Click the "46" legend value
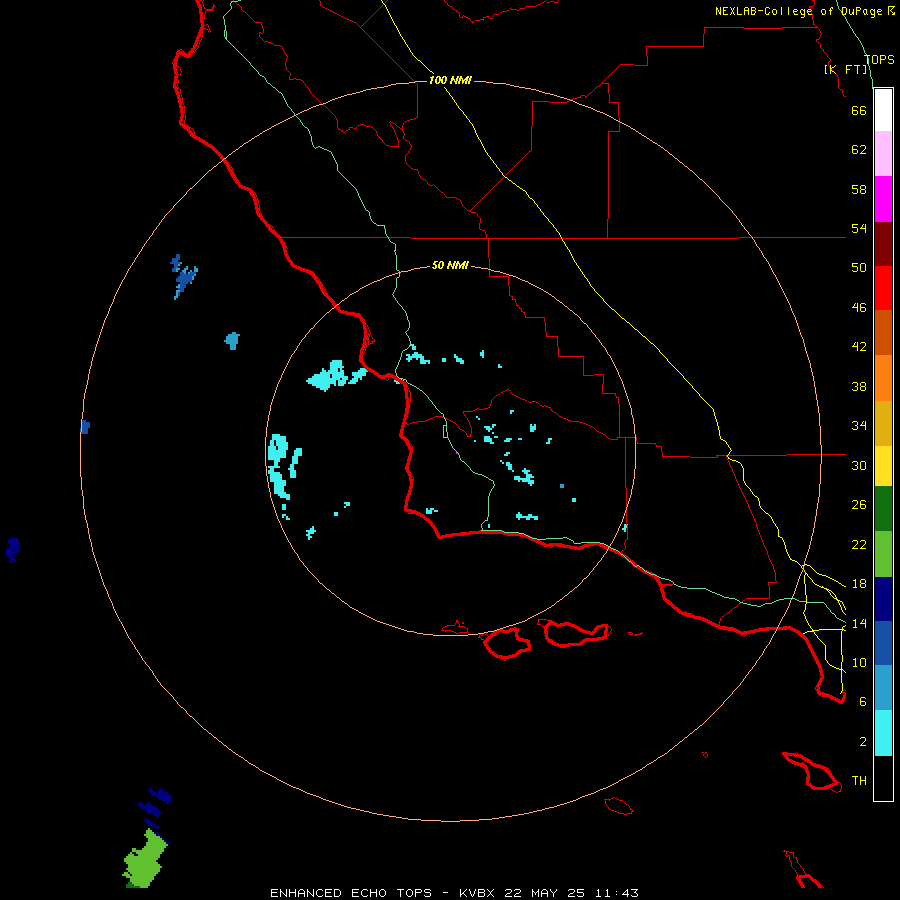The height and width of the screenshot is (900, 900). (x=859, y=308)
